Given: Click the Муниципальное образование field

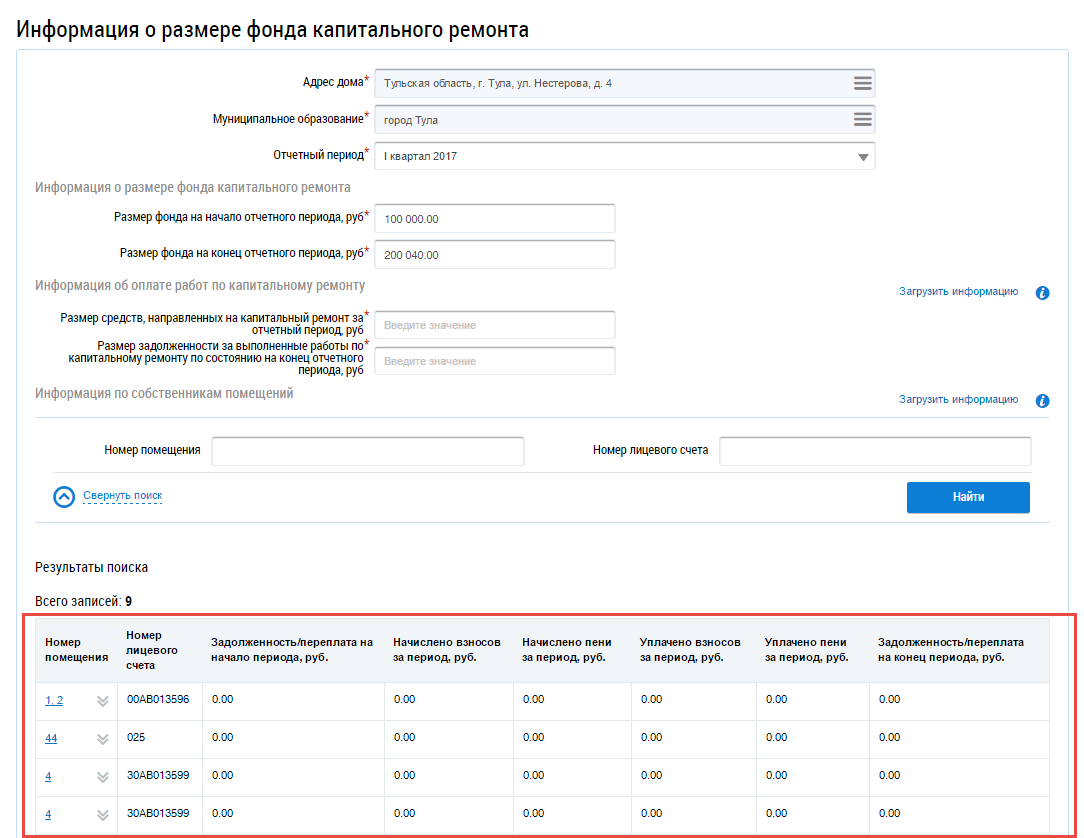Looking at the screenshot, I should [625, 119].
